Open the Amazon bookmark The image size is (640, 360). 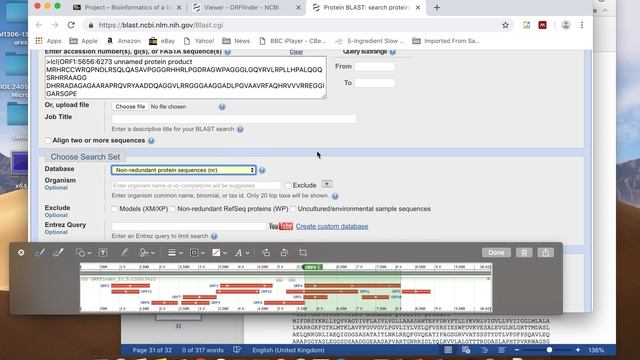pyautogui.click(x=124, y=41)
